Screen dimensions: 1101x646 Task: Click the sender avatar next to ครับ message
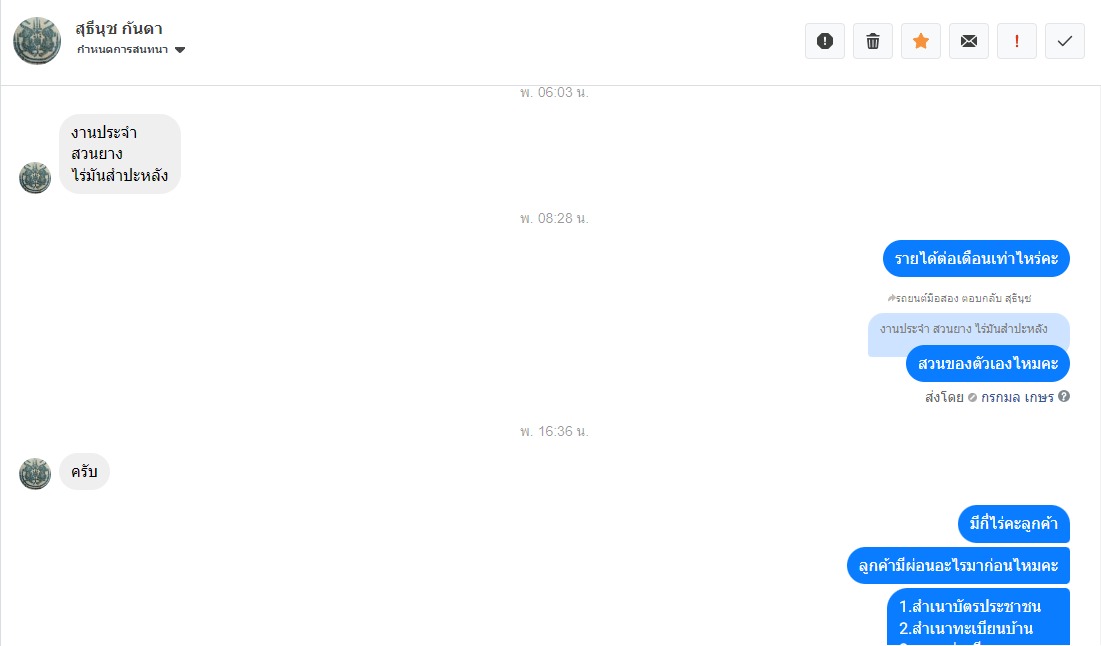point(35,474)
